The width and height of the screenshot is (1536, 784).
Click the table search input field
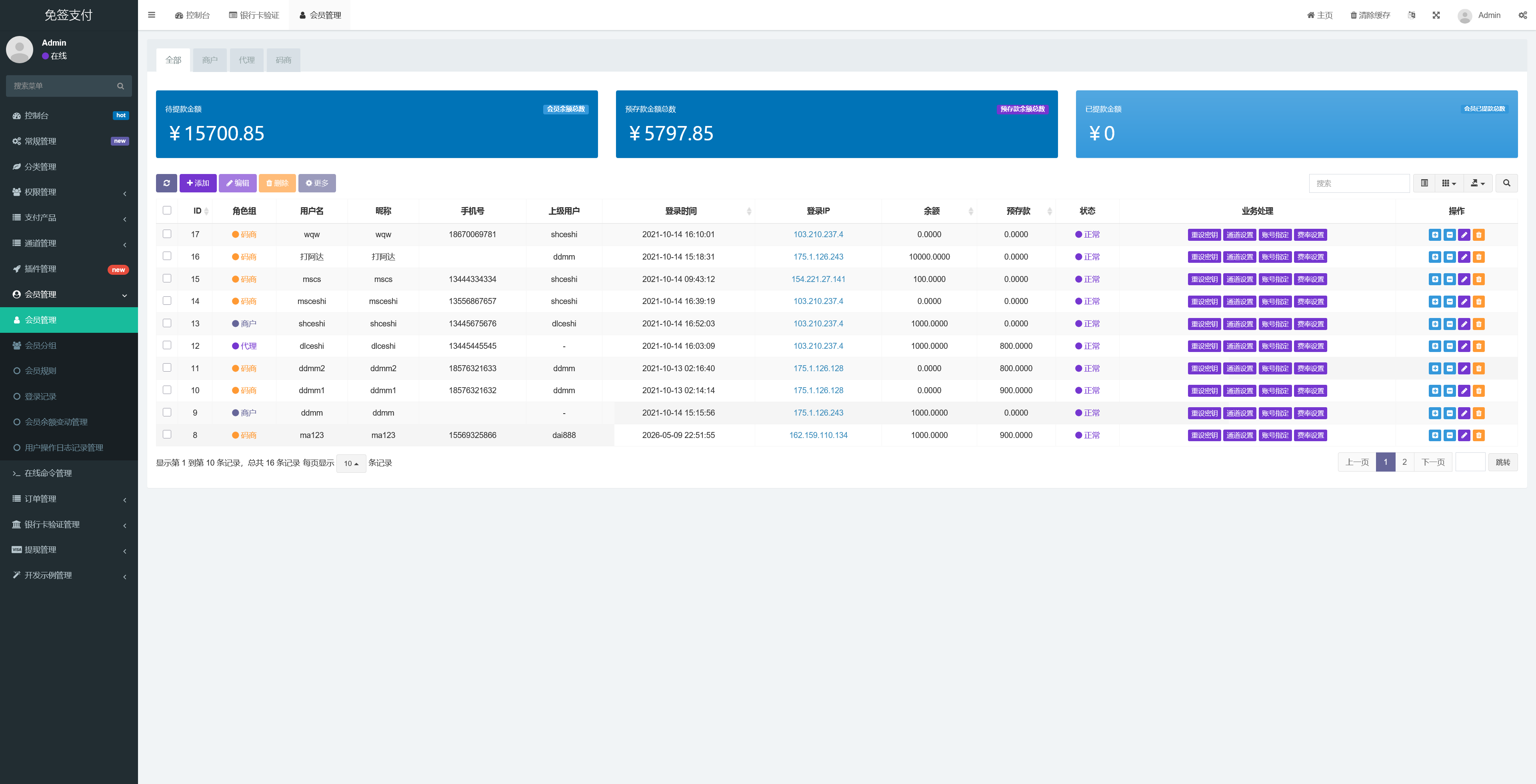pos(1359,183)
